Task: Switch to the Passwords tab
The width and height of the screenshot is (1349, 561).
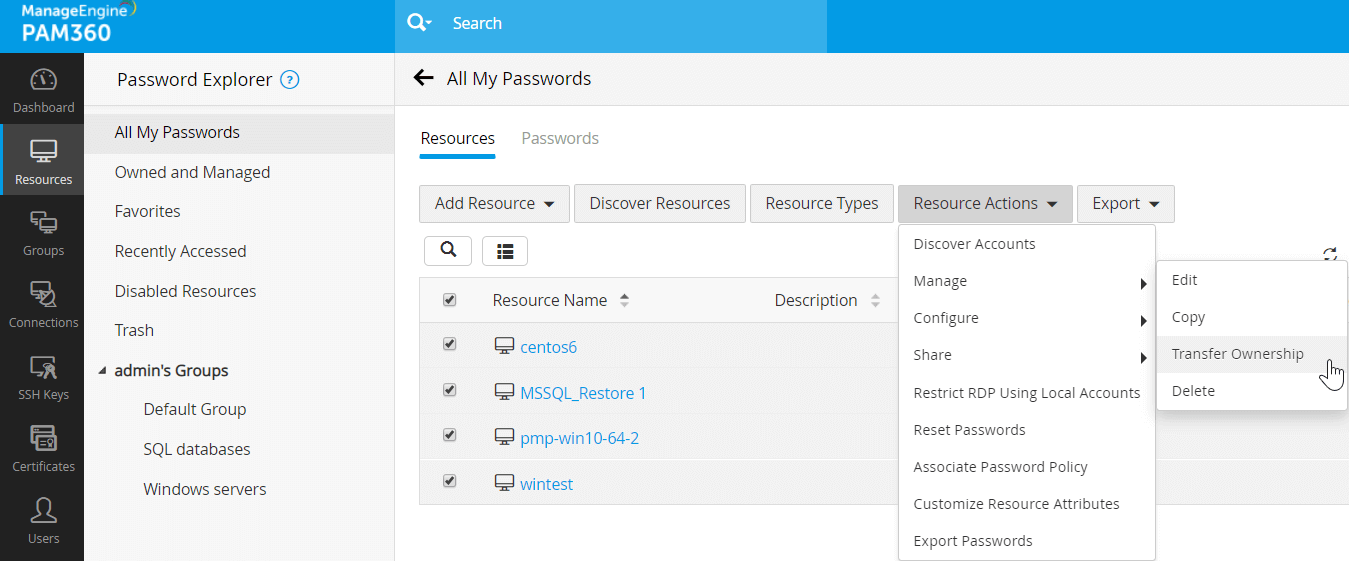Action: [560, 138]
